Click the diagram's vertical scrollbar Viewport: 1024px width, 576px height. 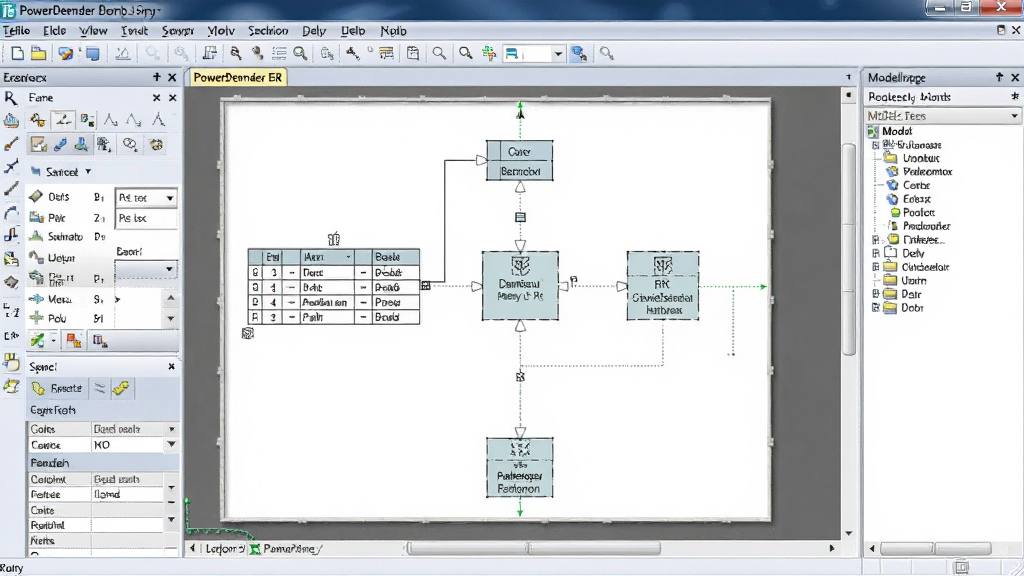coord(849,249)
